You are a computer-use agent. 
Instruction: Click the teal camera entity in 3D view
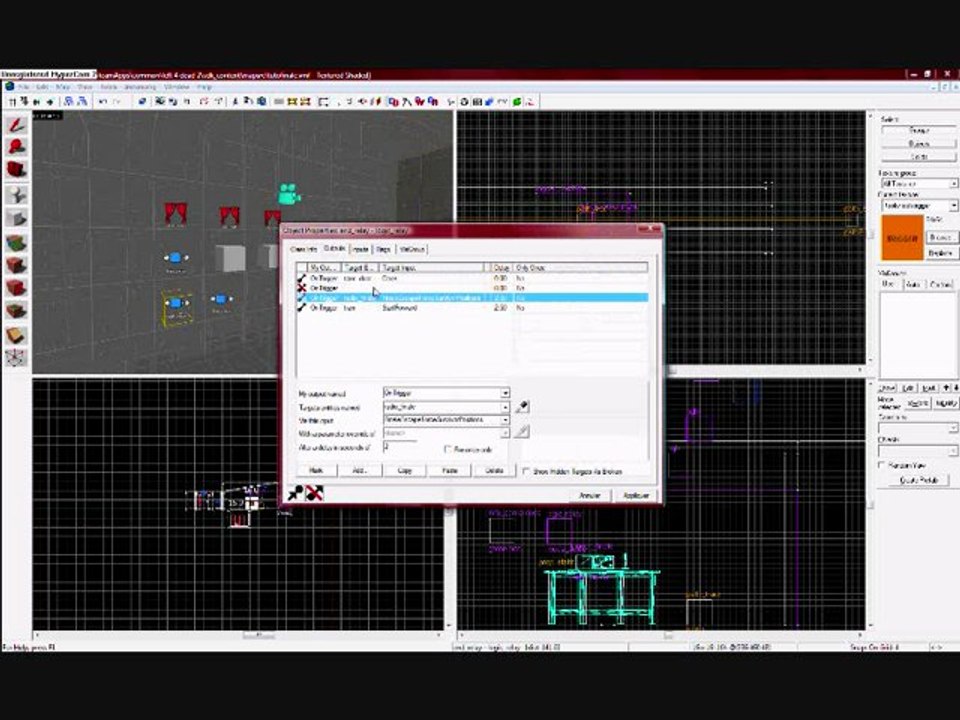click(x=288, y=194)
